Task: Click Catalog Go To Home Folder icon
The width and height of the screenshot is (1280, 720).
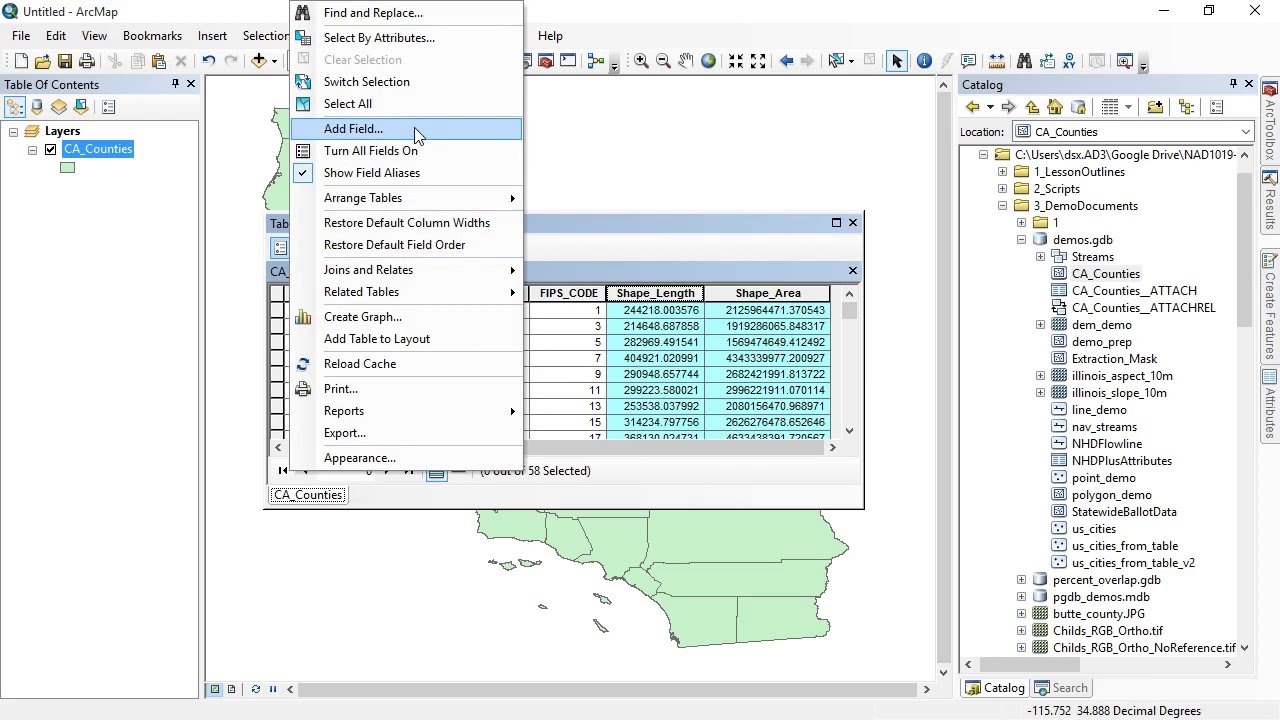Action: 1055,107
